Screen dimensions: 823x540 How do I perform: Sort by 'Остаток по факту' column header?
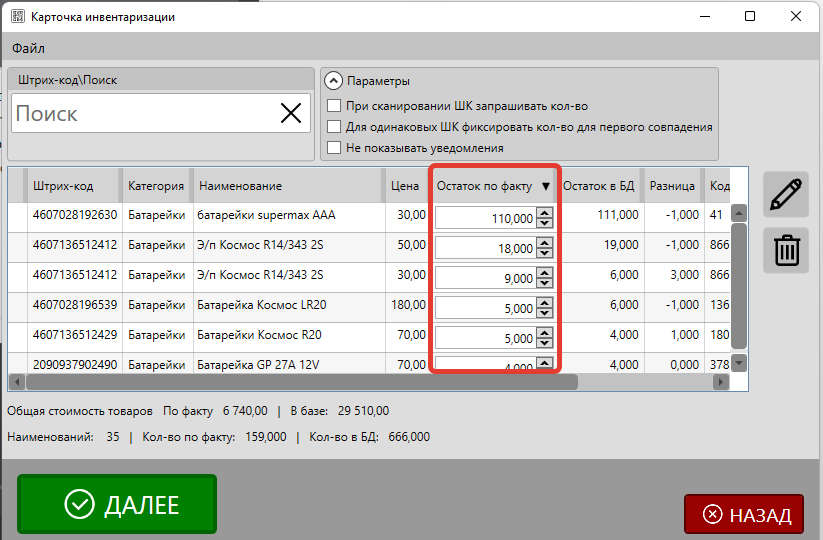(x=484, y=186)
